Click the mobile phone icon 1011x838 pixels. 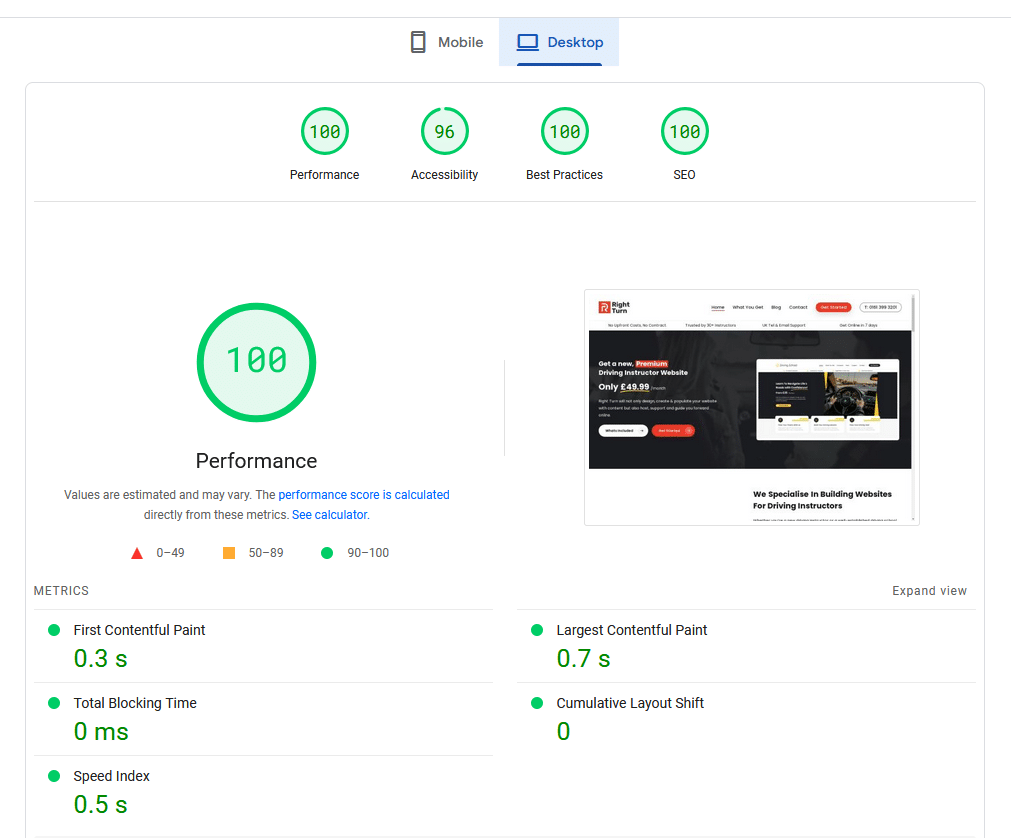click(418, 42)
